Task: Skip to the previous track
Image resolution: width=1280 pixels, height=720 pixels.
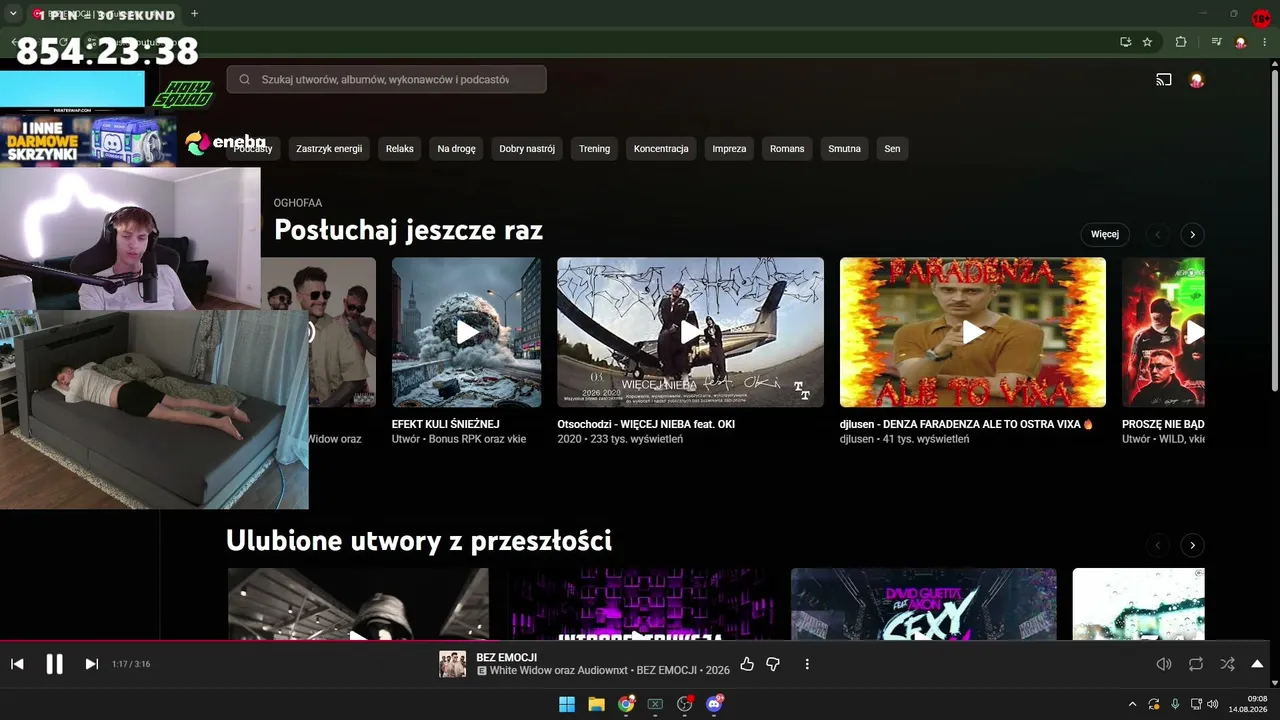Action: pyautogui.click(x=17, y=664)
